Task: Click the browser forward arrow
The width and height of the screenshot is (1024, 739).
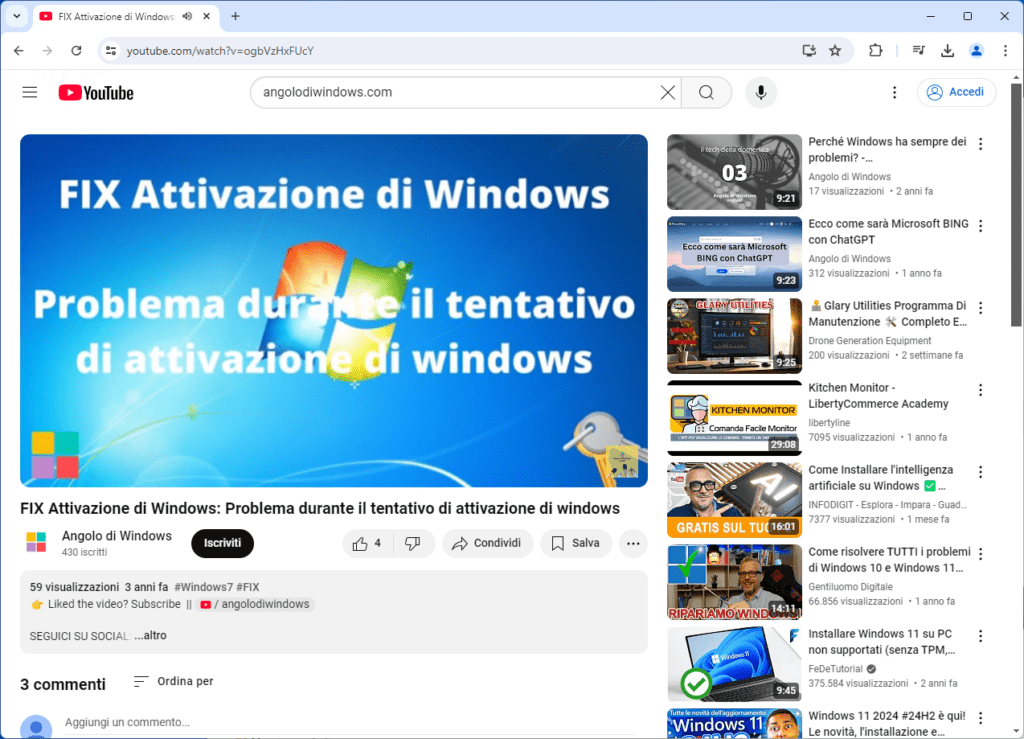Action: 47,50
